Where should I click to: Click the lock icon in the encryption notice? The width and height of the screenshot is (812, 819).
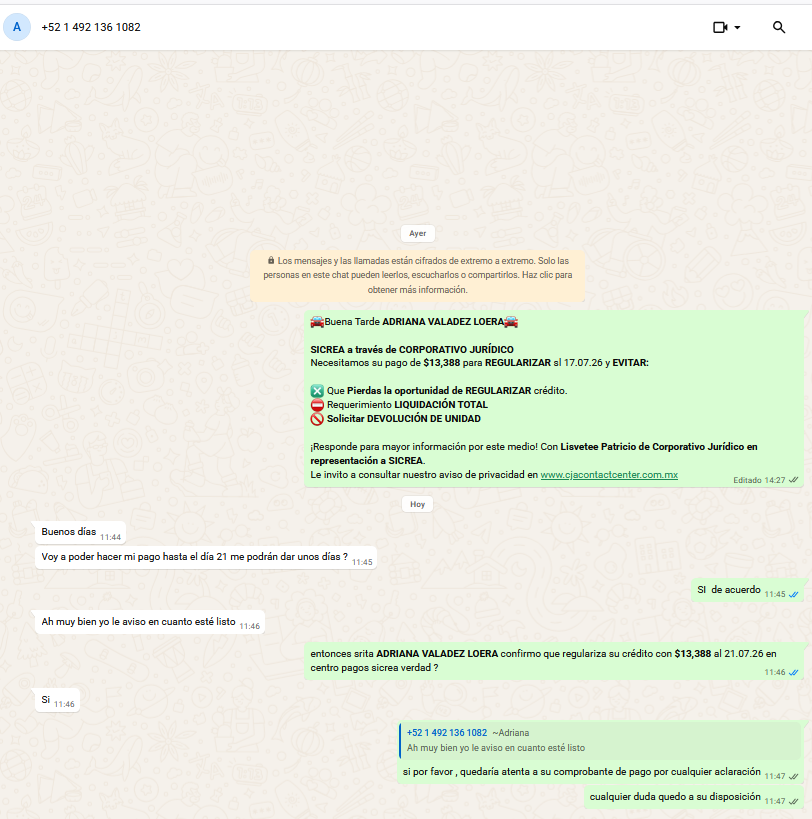(271, 260)
